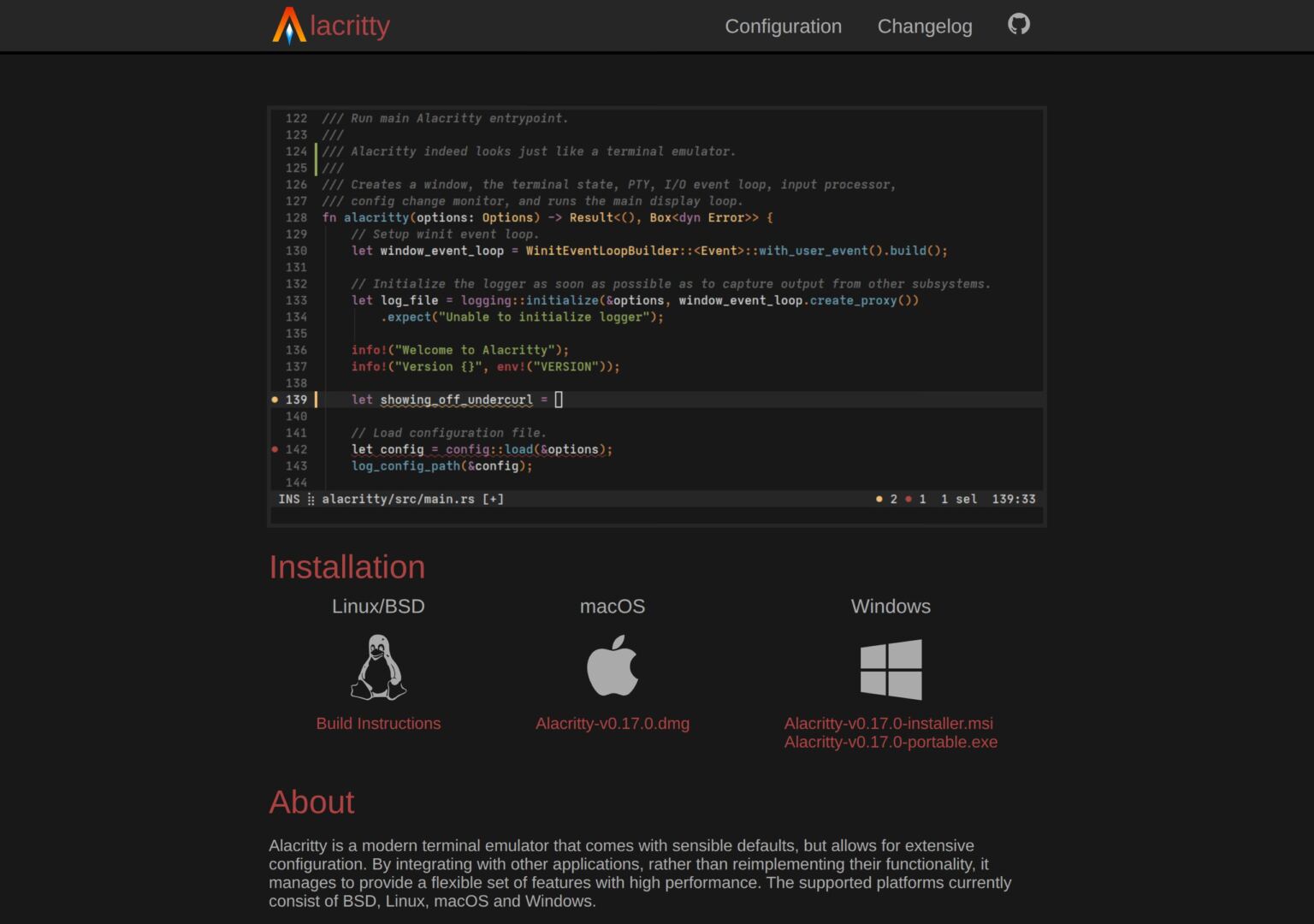1314x924 pixels.
Task: Click the Windows logo icon
Action: point(891,669)
